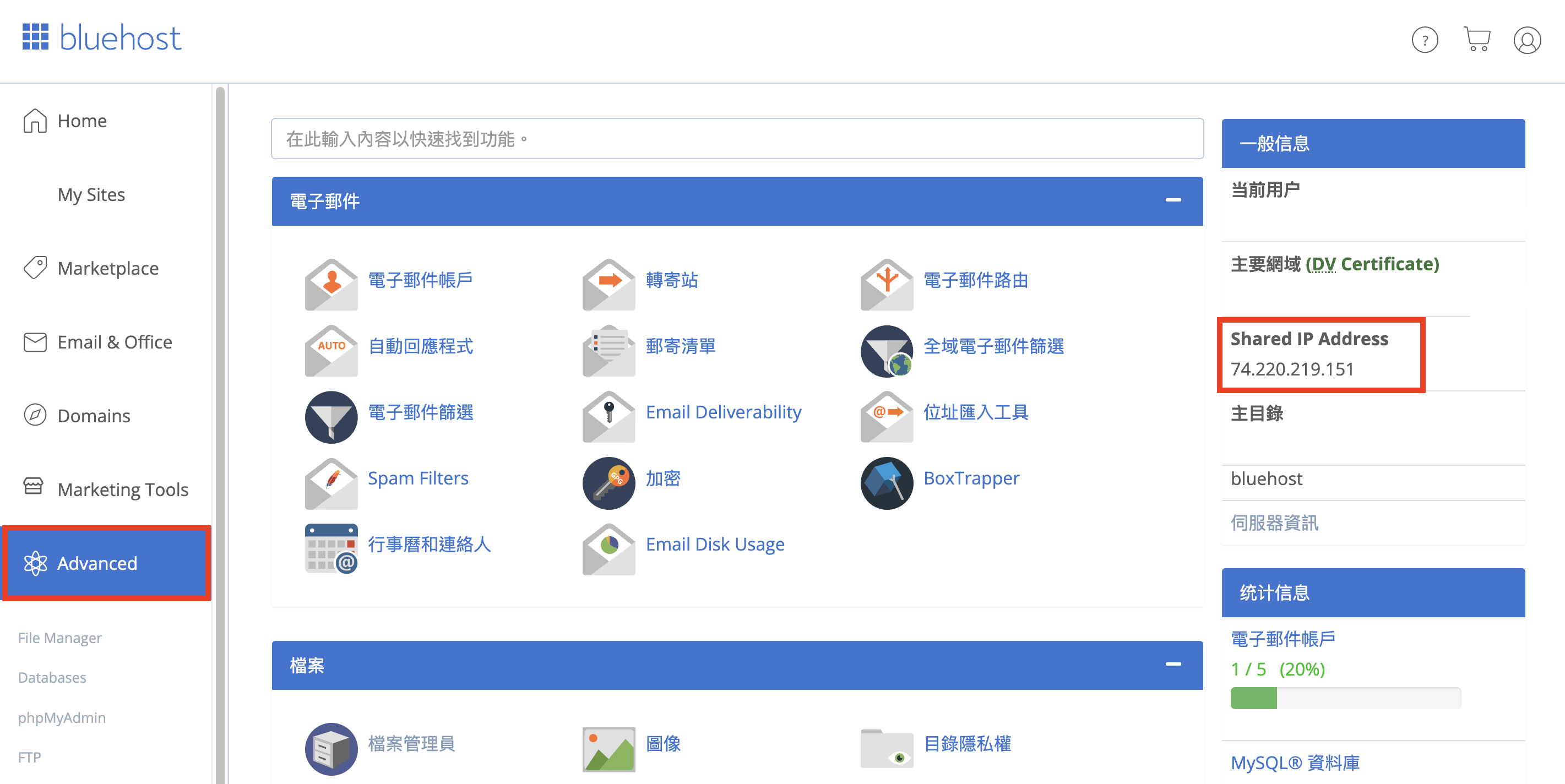This screenshot has width=1565, height=784.
Task: Click the bluehost grid logo icon
Action: [x=35, y=37]
